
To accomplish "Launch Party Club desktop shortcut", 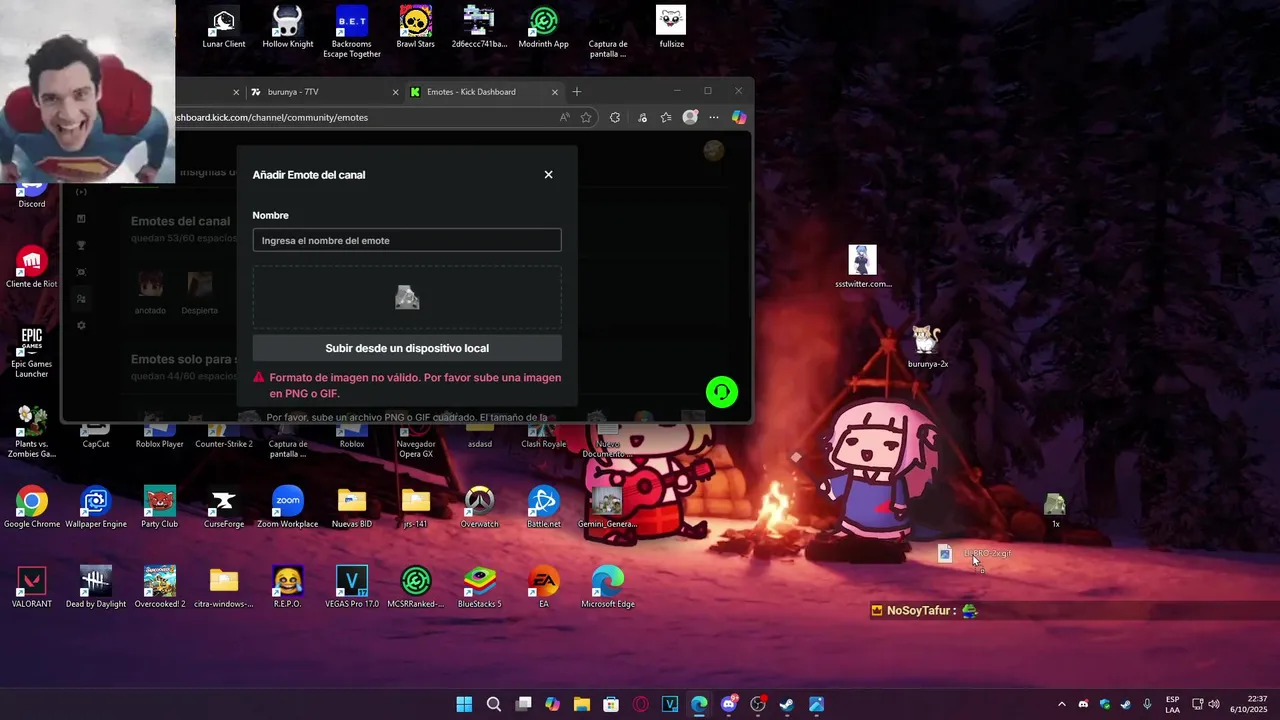I will (x=160, y=507).
